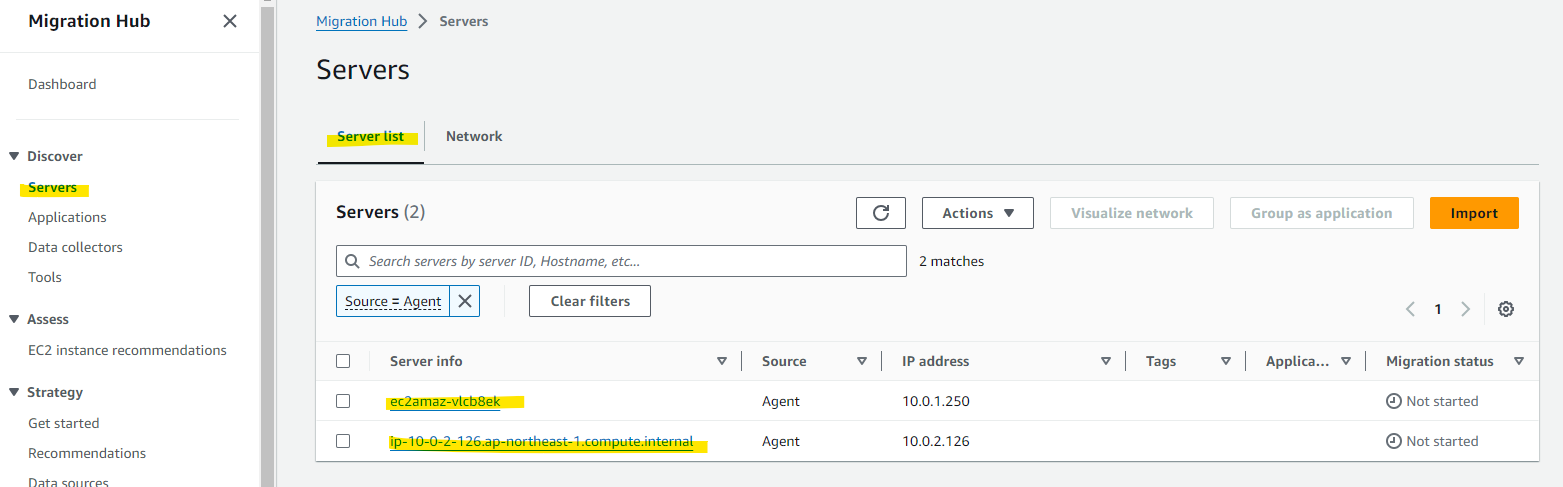Viewport: 1563px width, 487px height.
Task: Go to previous page arrow
Action: click(x=1410, y=309)
